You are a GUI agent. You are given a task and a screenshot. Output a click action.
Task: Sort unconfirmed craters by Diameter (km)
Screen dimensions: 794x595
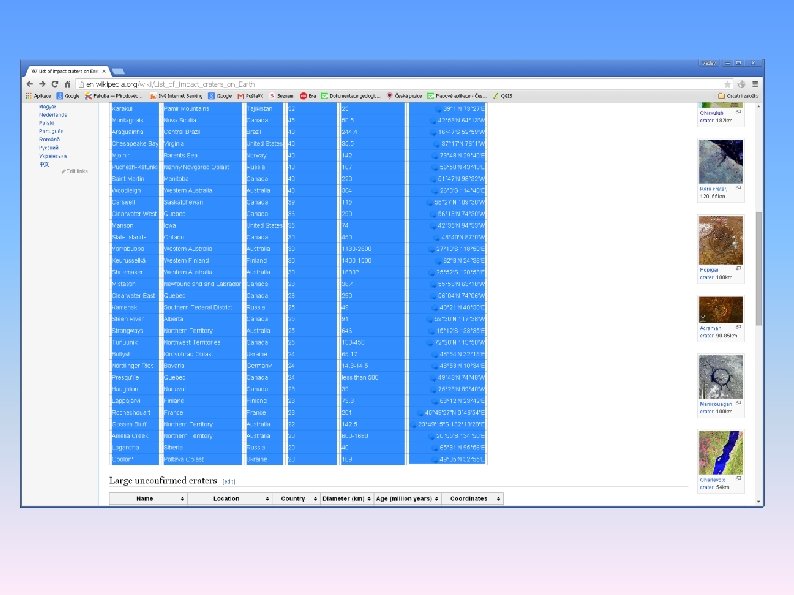coord(347,499)
